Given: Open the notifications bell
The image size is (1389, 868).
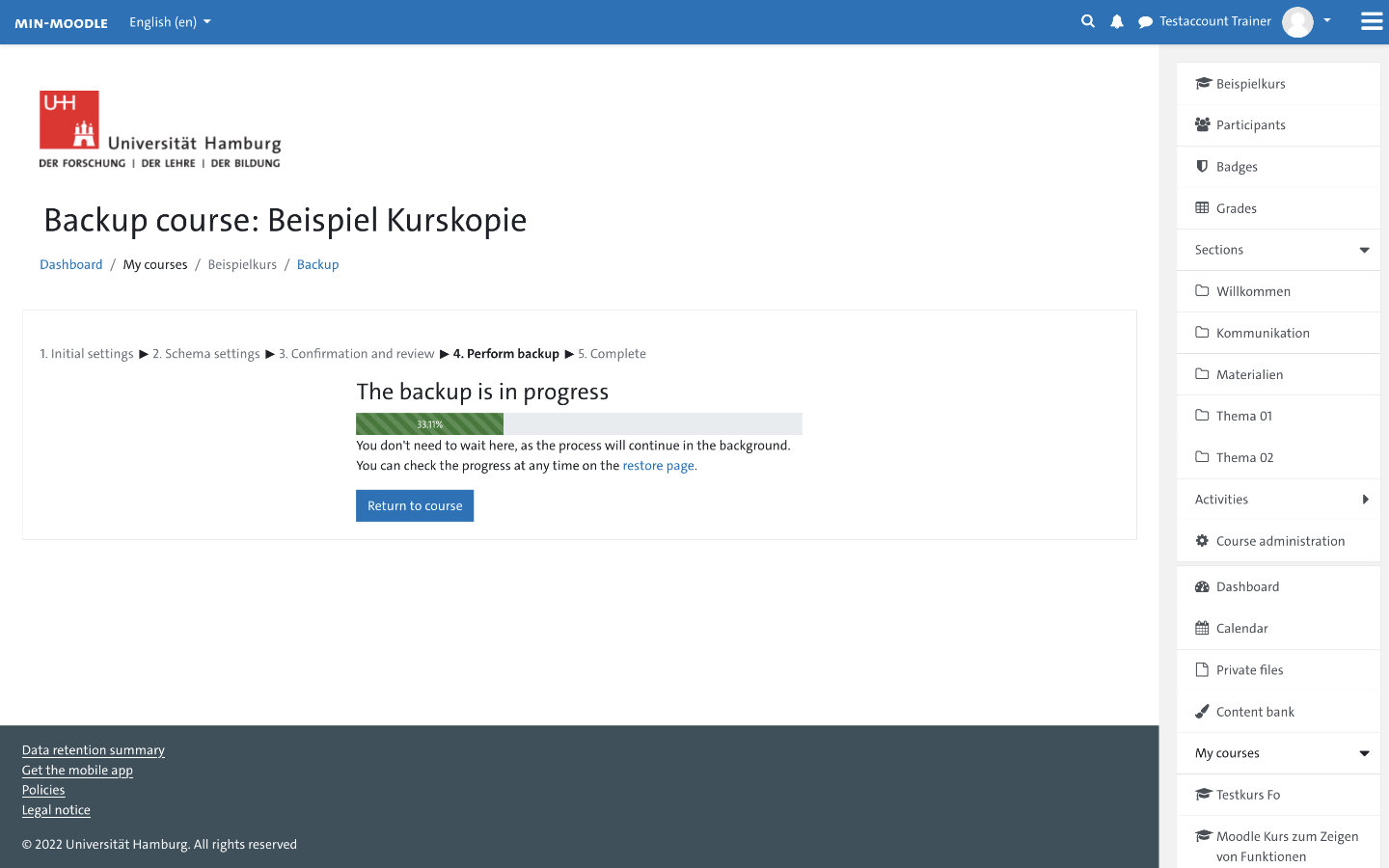Looking at the screenshot, I should [x=1117, y=21].
